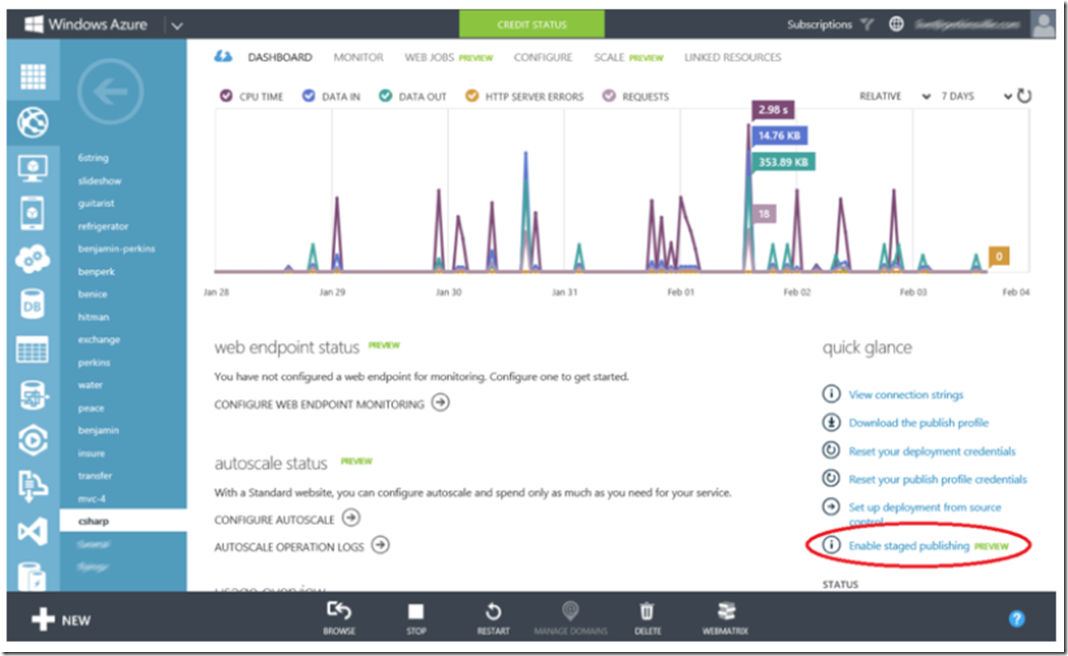Open the HDInsight database icon in sidebar
The height and width of the screenshot is (656, 1068).
33,395
